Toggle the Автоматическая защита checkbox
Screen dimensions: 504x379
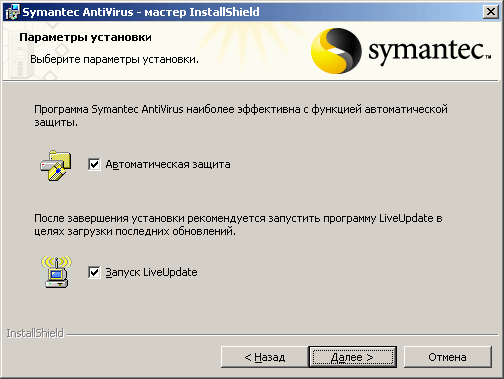coord(94,164)
